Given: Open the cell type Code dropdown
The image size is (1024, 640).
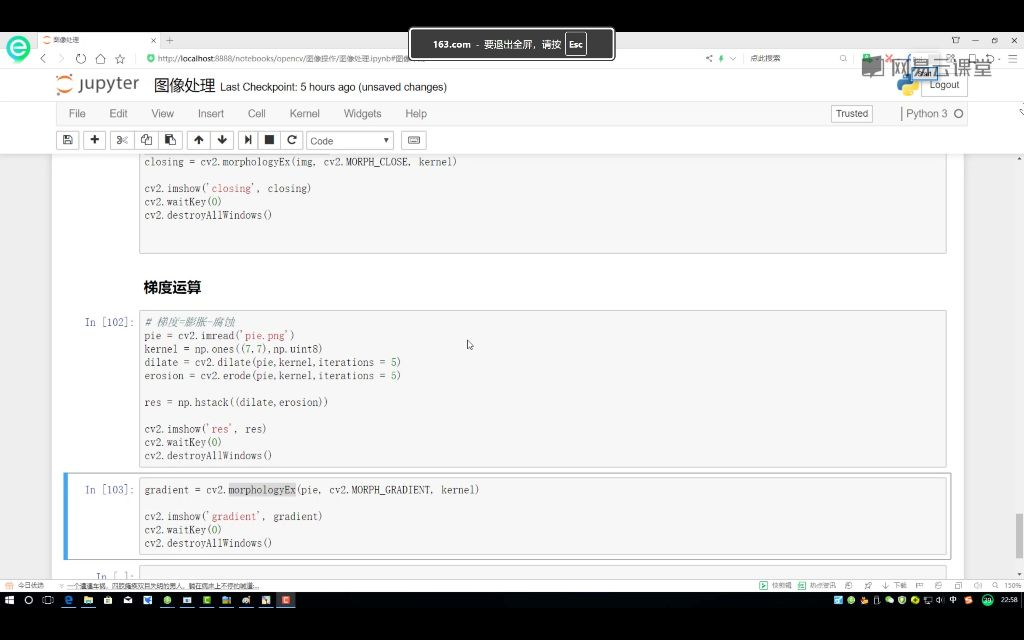Looking at the screenshot, I should [350, 140].
